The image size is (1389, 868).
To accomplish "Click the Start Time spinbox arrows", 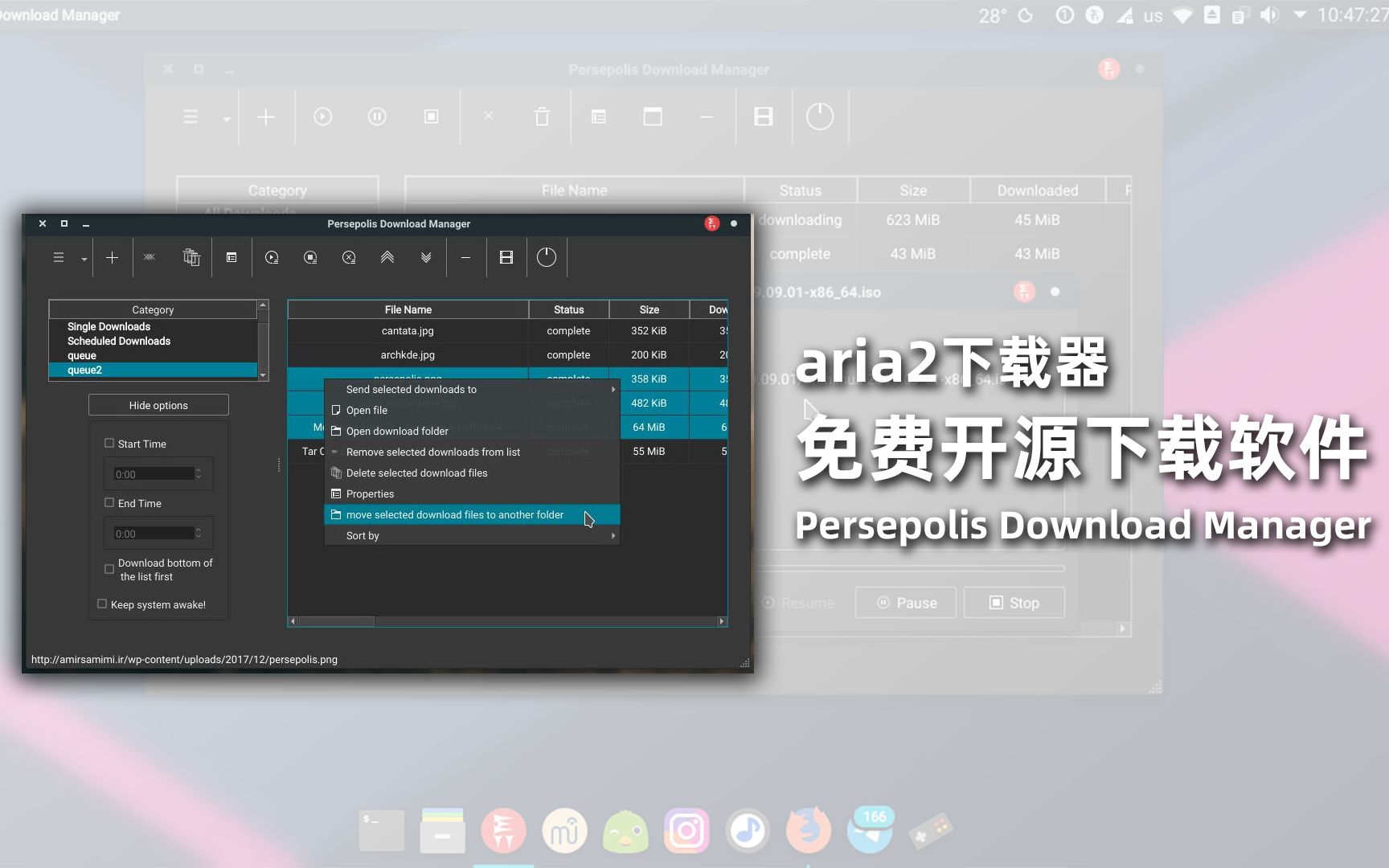I will [199, 474].
